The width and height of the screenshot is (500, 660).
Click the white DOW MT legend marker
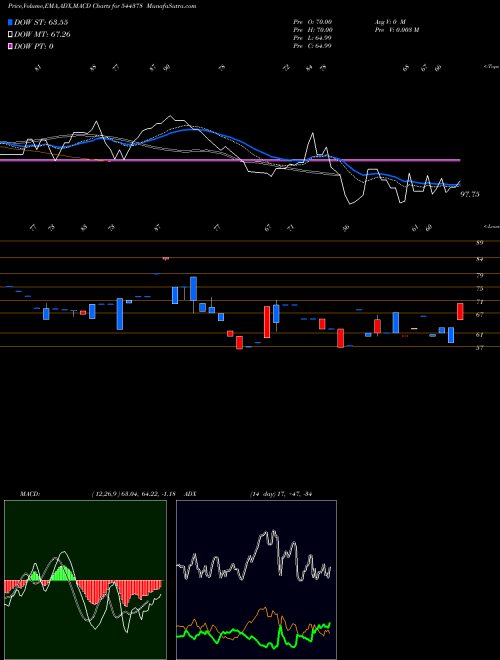click(10, 34)
